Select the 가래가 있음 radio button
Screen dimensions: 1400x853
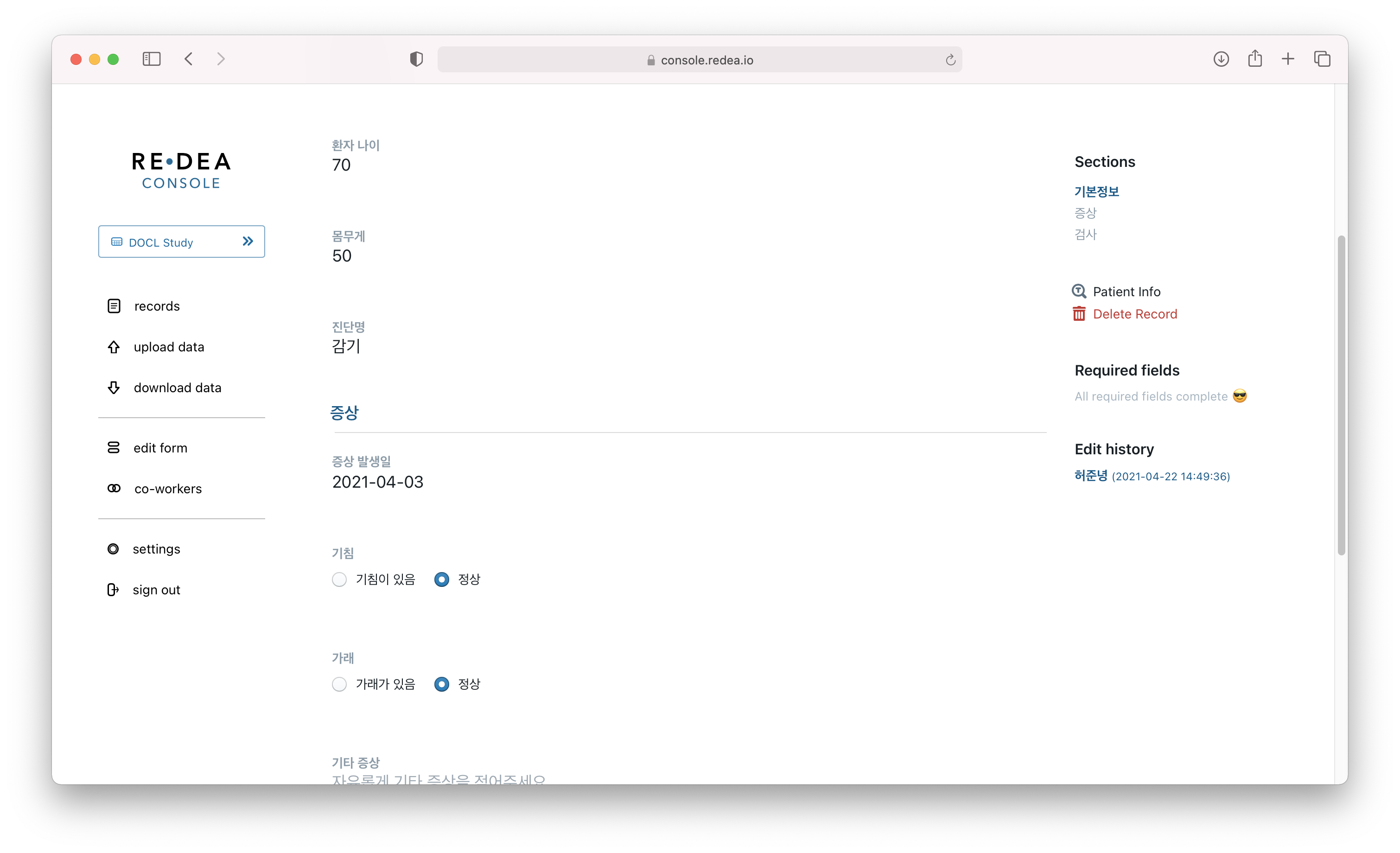[x=339, y=684]
